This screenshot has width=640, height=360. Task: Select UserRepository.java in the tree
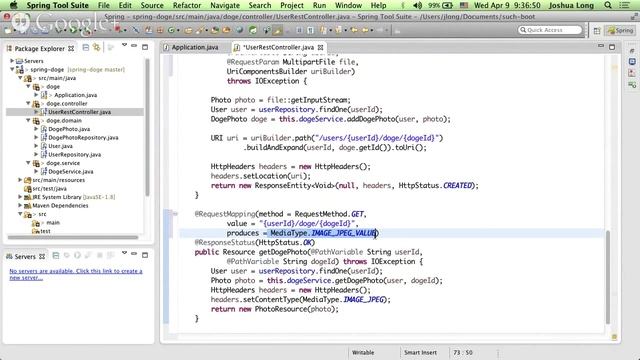tap(74, 155)
